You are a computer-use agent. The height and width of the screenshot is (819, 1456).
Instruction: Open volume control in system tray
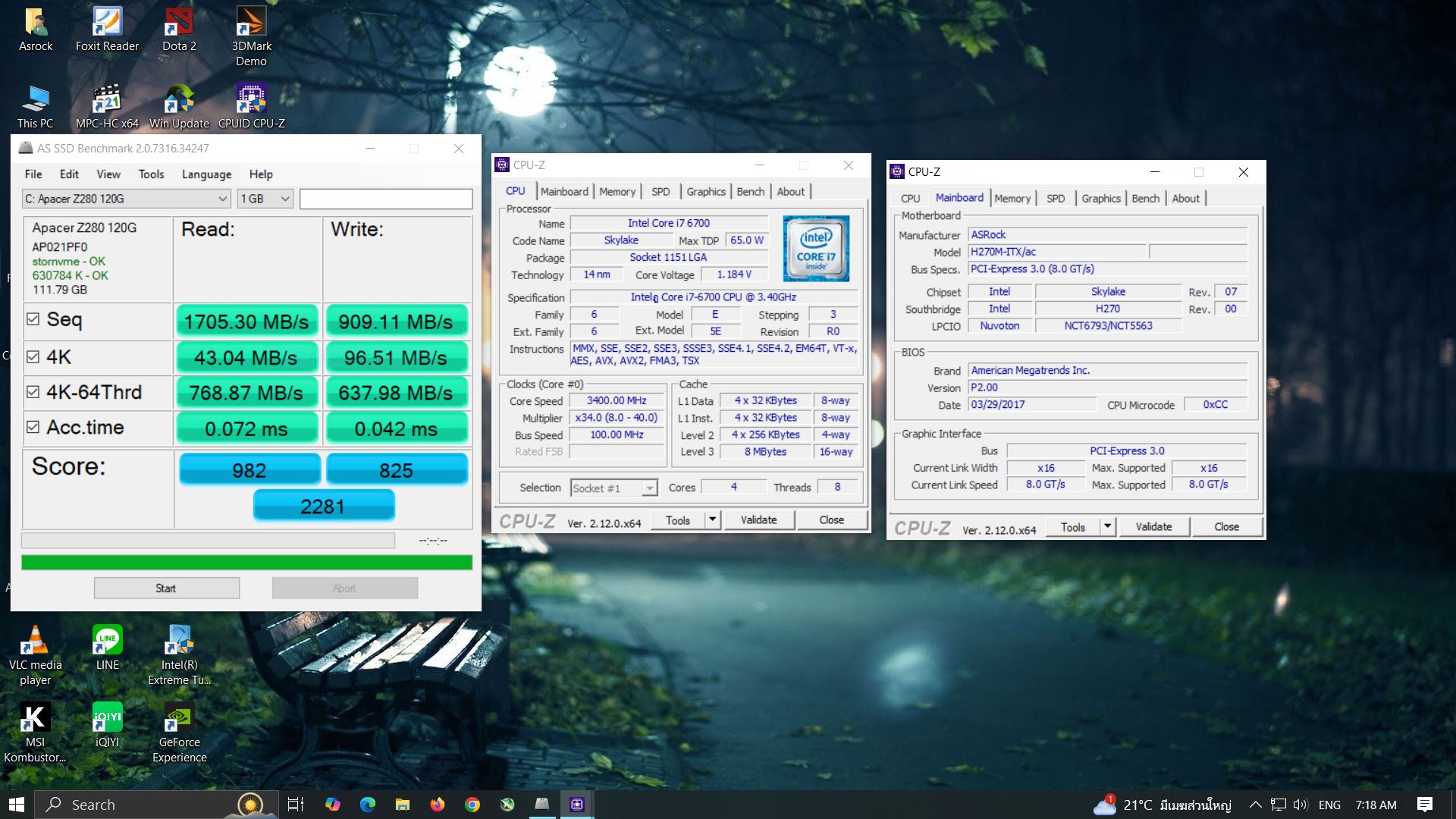(1301, 805)
